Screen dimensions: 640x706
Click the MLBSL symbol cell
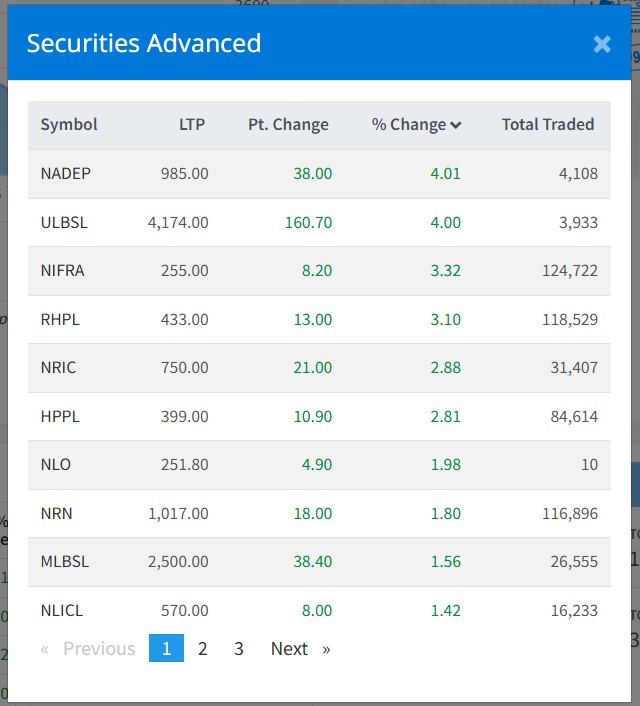(65, 562)
